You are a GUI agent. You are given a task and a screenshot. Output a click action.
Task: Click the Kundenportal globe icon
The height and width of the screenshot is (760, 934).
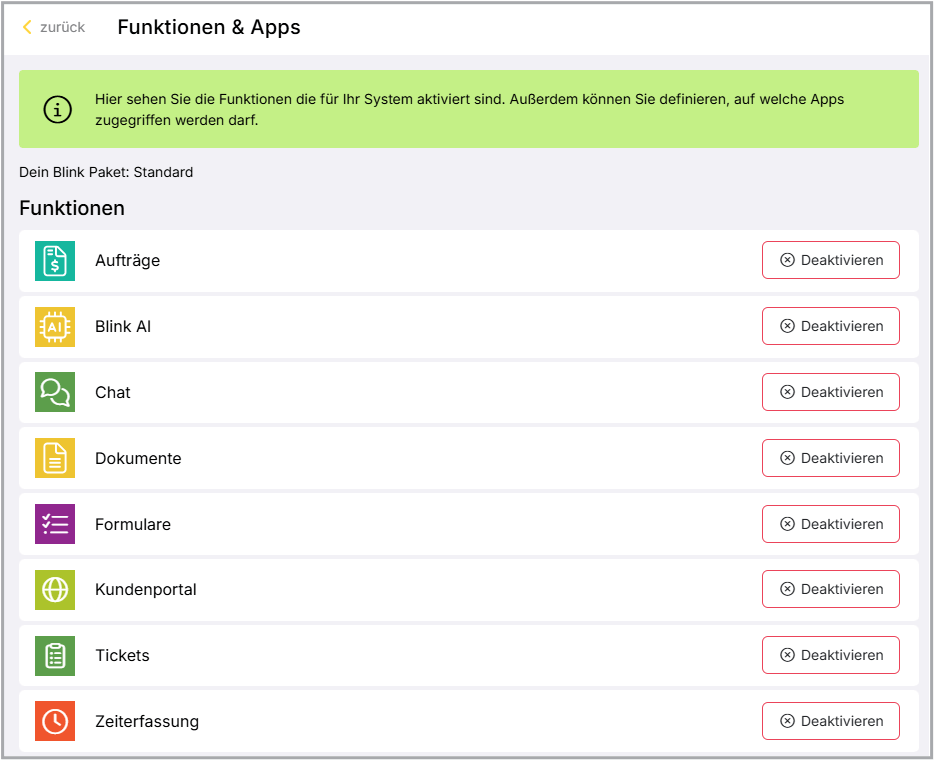(55, 590)
